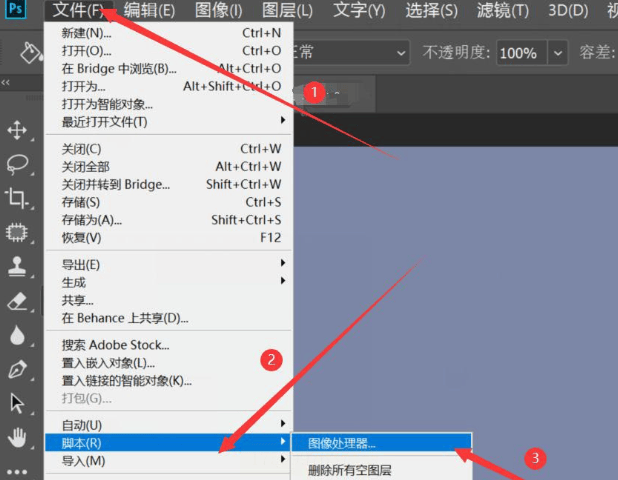This screenshot has width=618, height=480.
Task: Select the Eraser tool
Action: pyautogui.click(x=17, y=301)
